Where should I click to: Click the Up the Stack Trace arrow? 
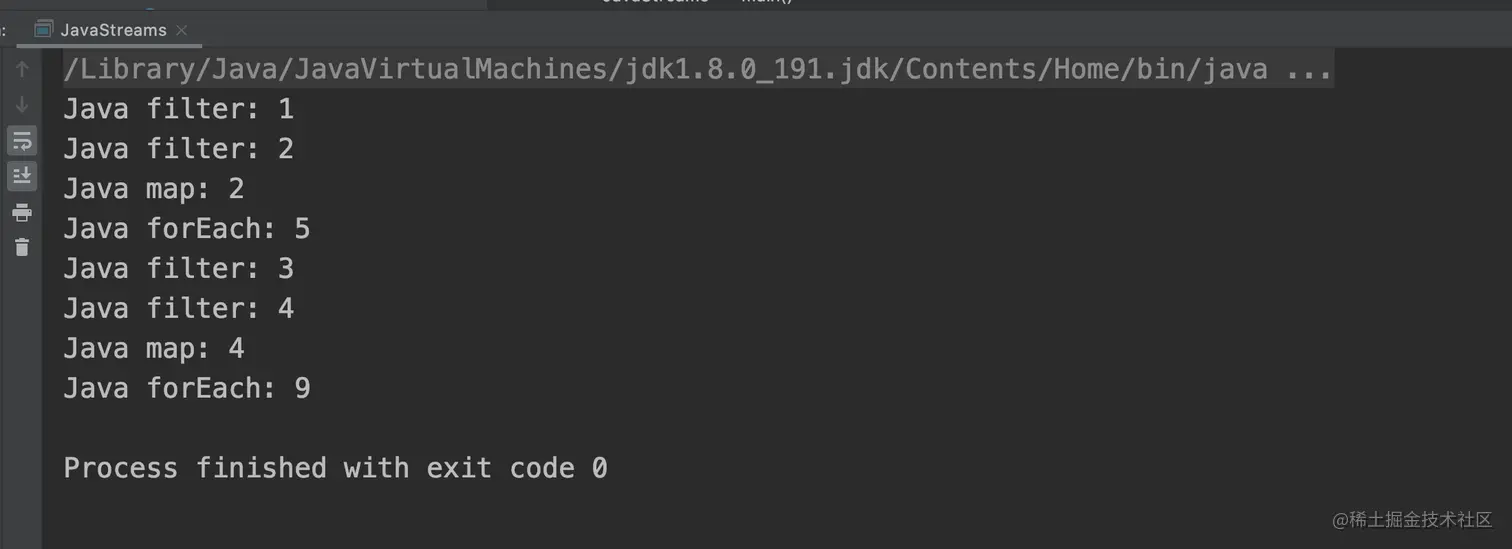click(22, 69)
